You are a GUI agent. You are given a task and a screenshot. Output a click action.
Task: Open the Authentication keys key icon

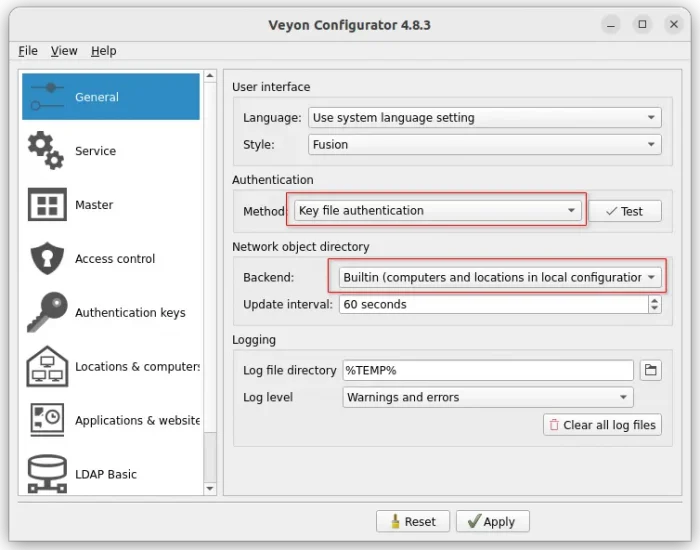click(46, 312)
